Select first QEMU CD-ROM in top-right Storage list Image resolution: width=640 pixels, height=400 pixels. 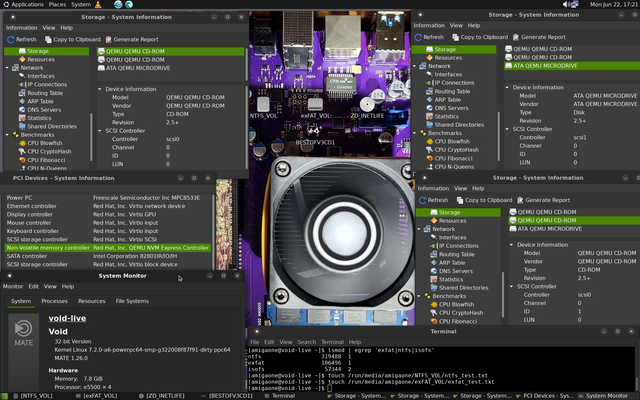542,49
